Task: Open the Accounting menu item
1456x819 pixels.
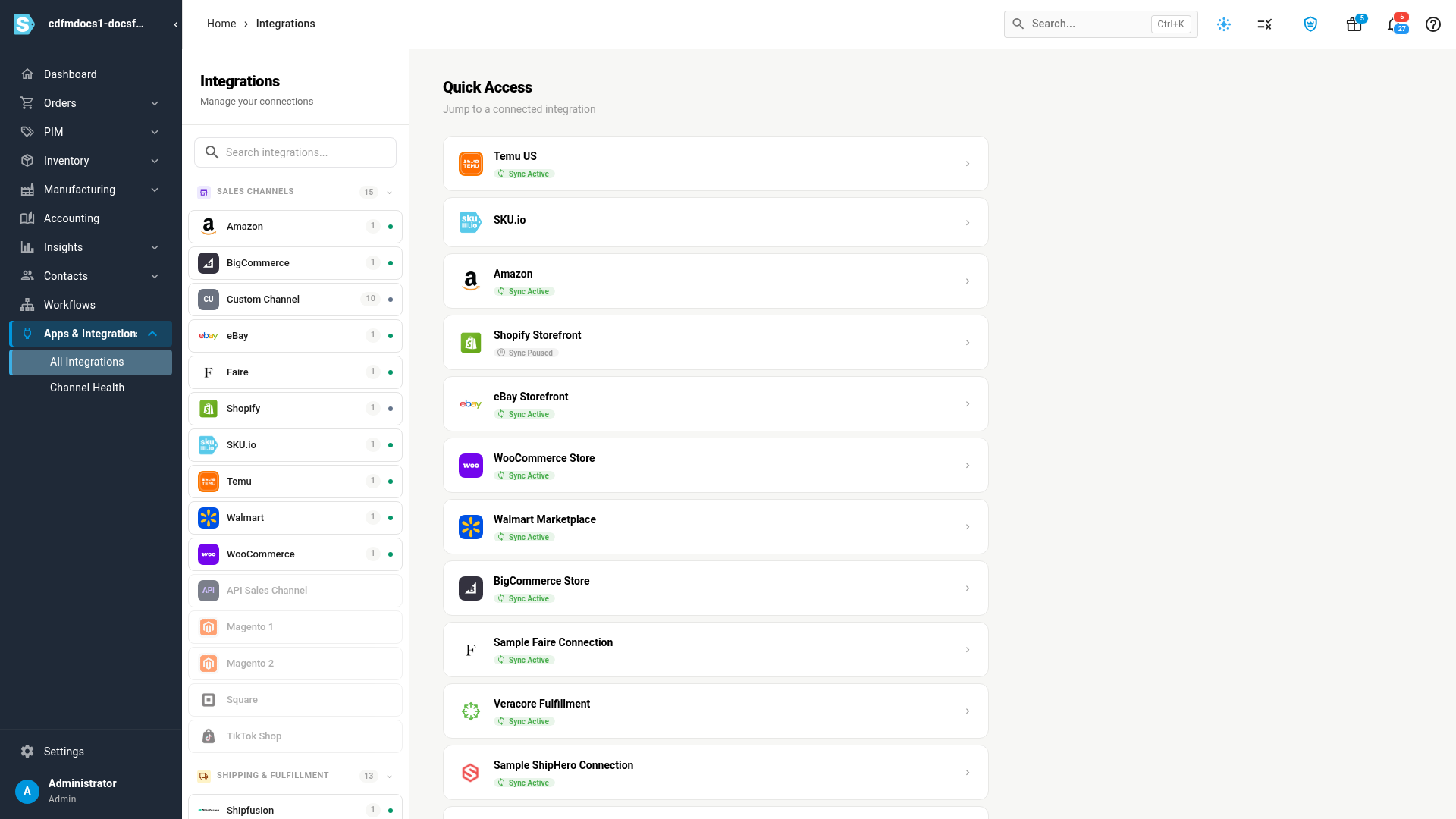Action: (x=91, y=218)
